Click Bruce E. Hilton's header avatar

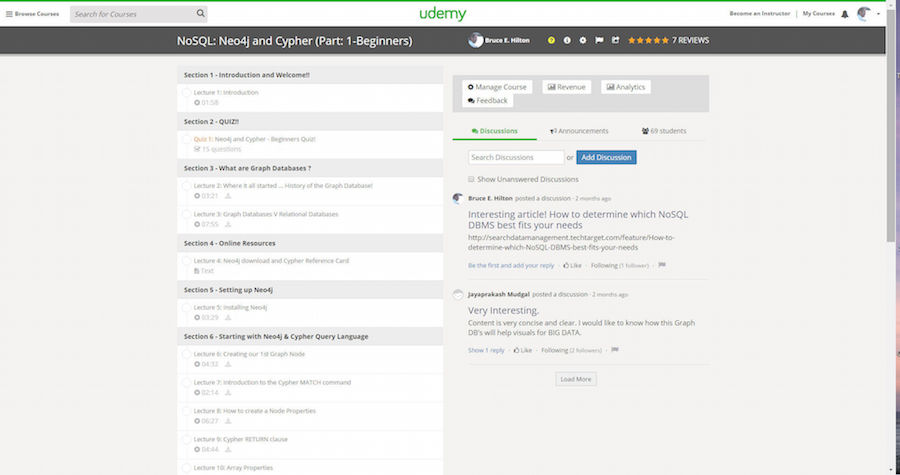tap(476, 40)
